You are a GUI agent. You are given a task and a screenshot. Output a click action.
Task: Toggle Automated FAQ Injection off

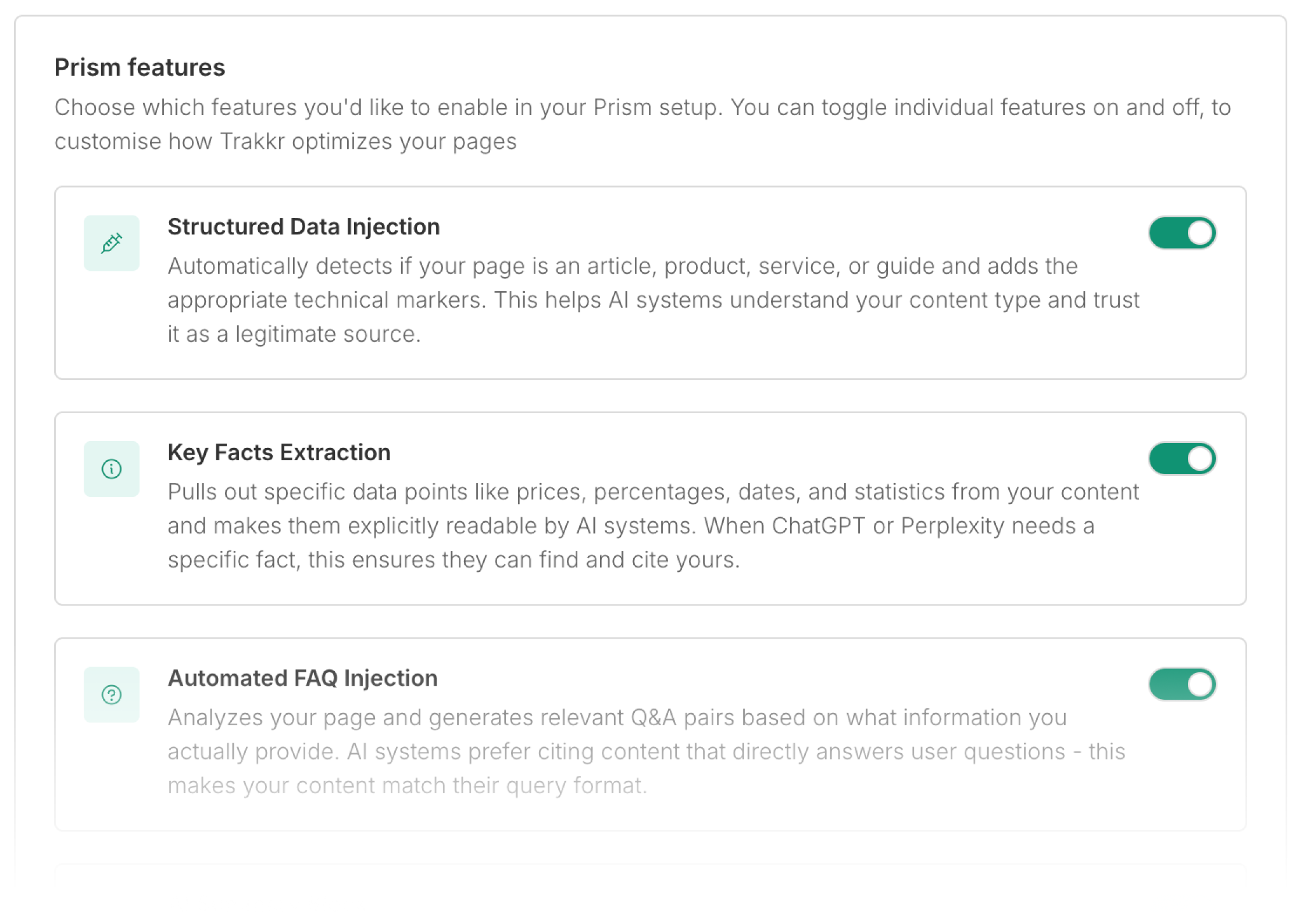[1182, 685]
